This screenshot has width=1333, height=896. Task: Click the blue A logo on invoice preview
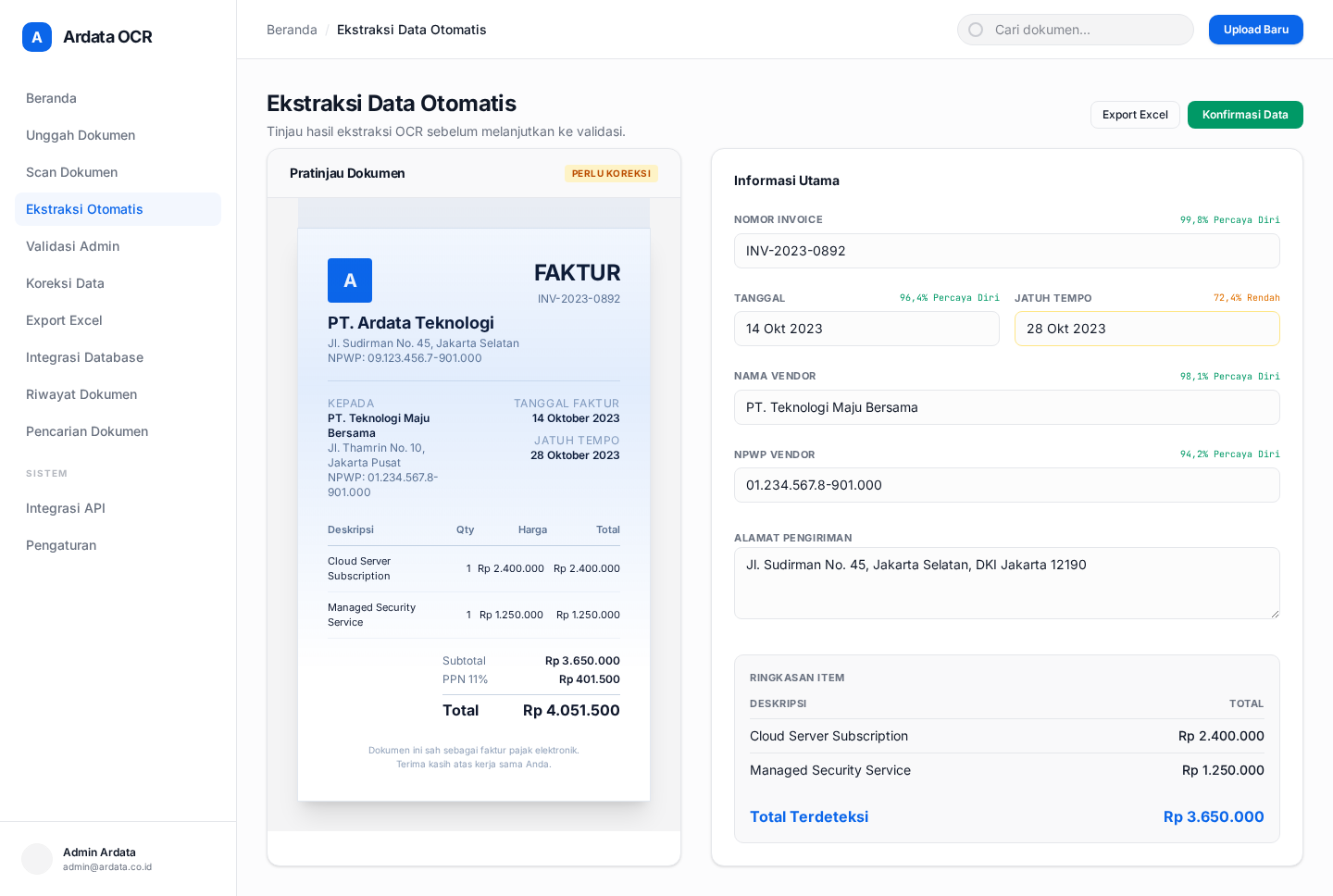pos(350,280)
